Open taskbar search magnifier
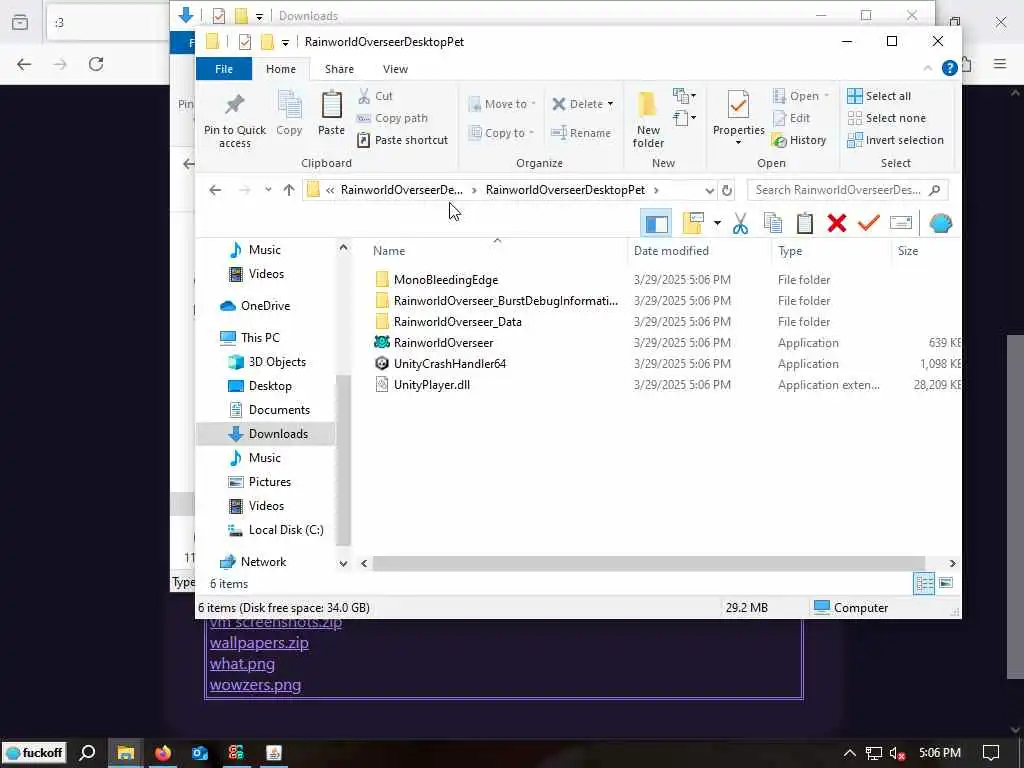Viewport: 1024px width, 768px height. coord(87,753)
